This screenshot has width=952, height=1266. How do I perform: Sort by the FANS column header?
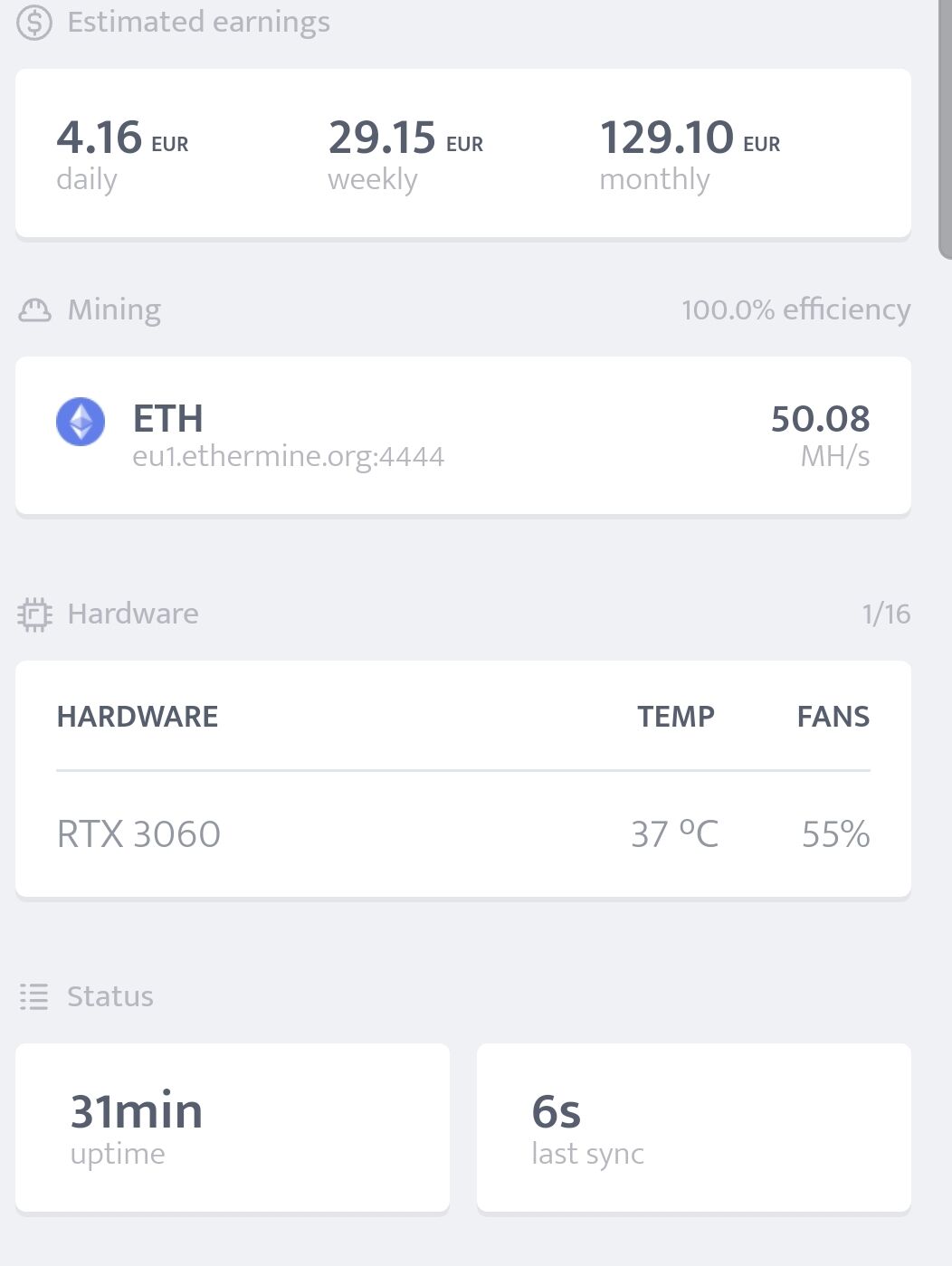(833, 717)
